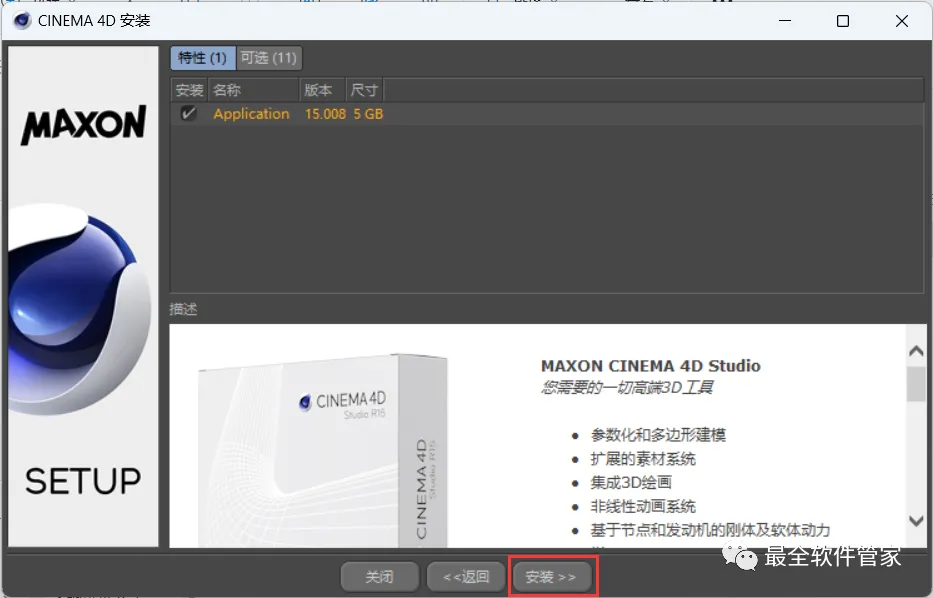Click the 关闭 button
Screen dimensions: 933x598
point(379,577)
